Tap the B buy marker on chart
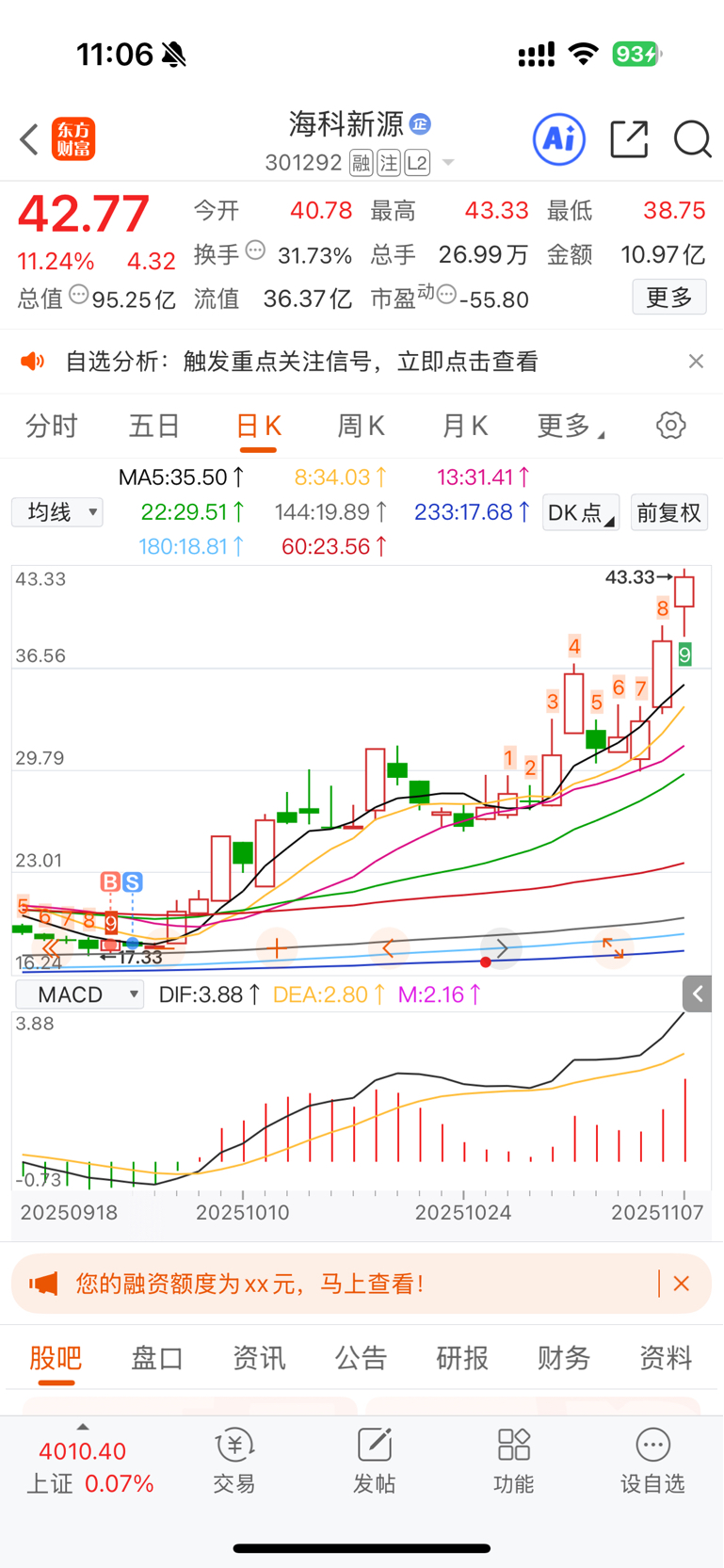 [110, 882]
